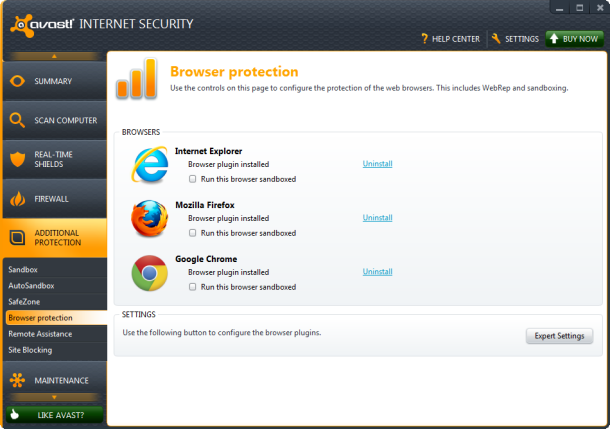Click the Real-Time Shields shield icon
The height and width of the screenshot is (429, 610).
point(17,159)
